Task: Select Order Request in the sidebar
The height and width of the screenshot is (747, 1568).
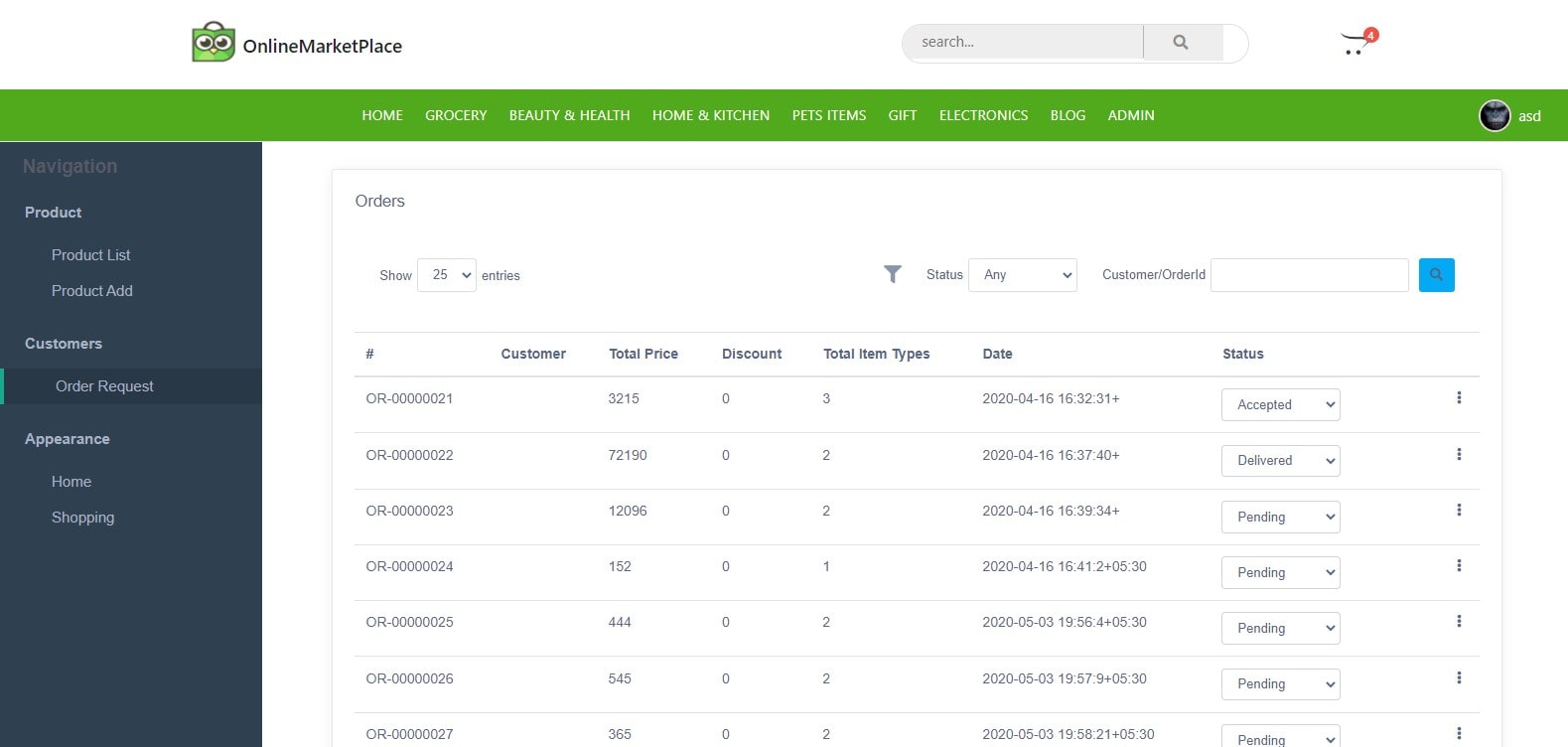Action: pos(131,386)
